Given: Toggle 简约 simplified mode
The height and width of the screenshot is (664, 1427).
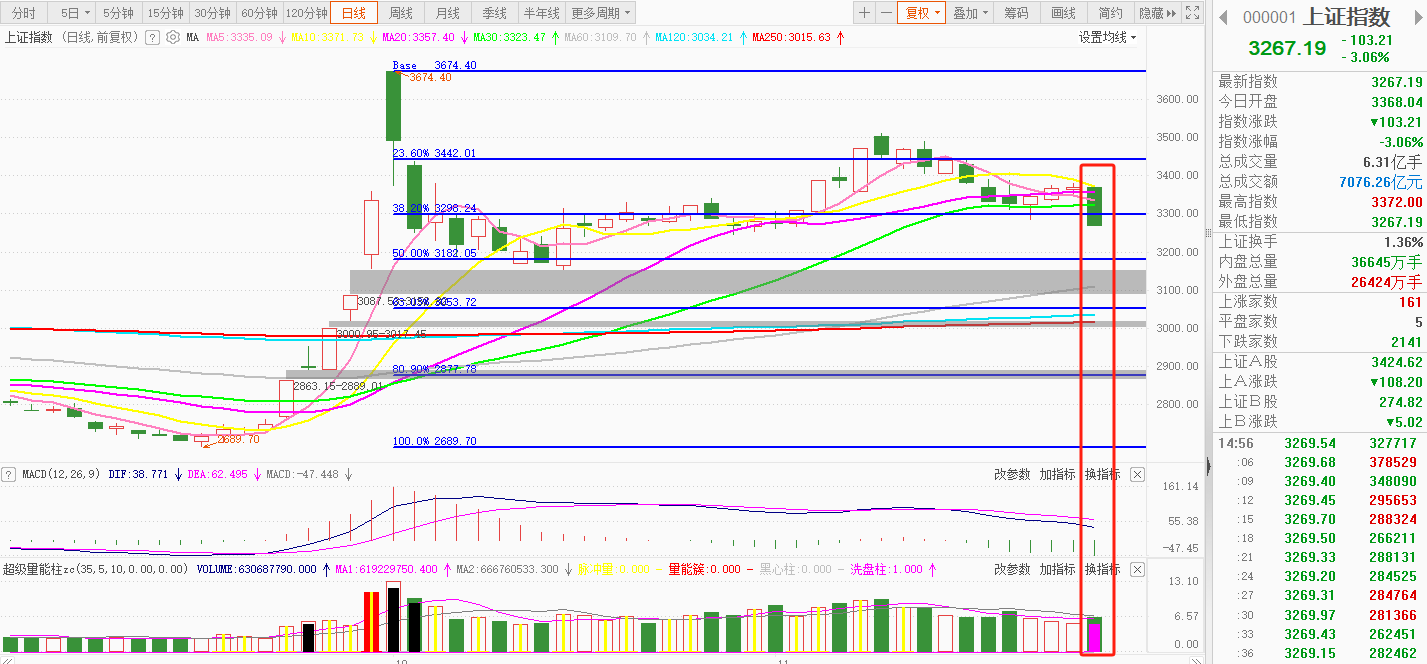Looking at the screenshot, I should click(1110, 13).
